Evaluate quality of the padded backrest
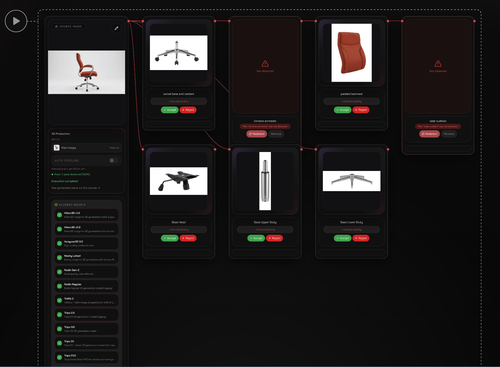Screen dimensions: 500x367 pyautogui.click(x=352, y=101)
